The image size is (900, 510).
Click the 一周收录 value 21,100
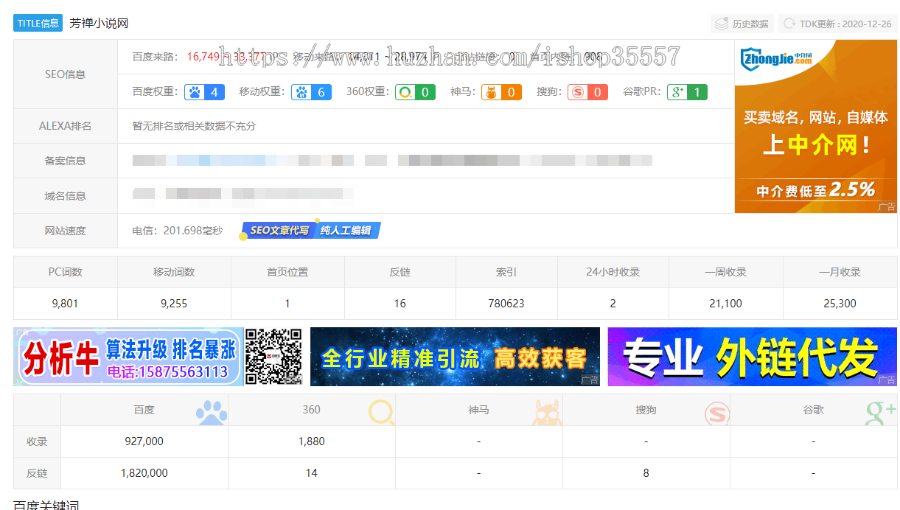726,303
